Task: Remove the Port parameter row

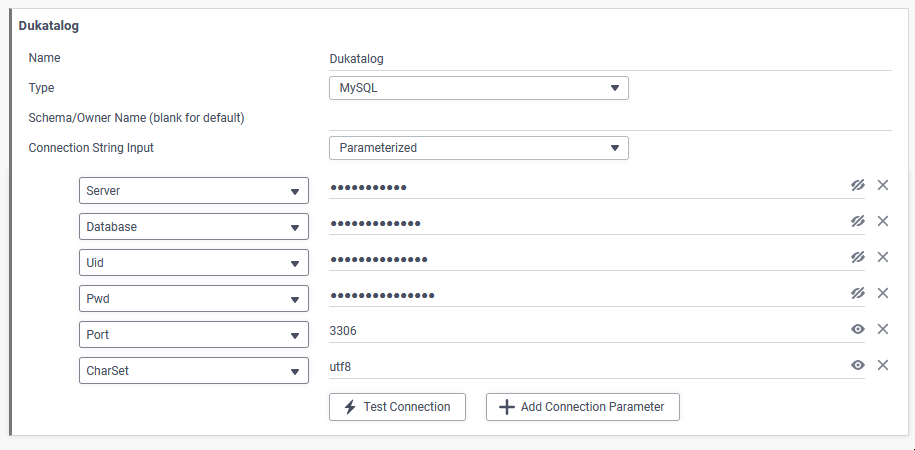Action: coord(883,329)
